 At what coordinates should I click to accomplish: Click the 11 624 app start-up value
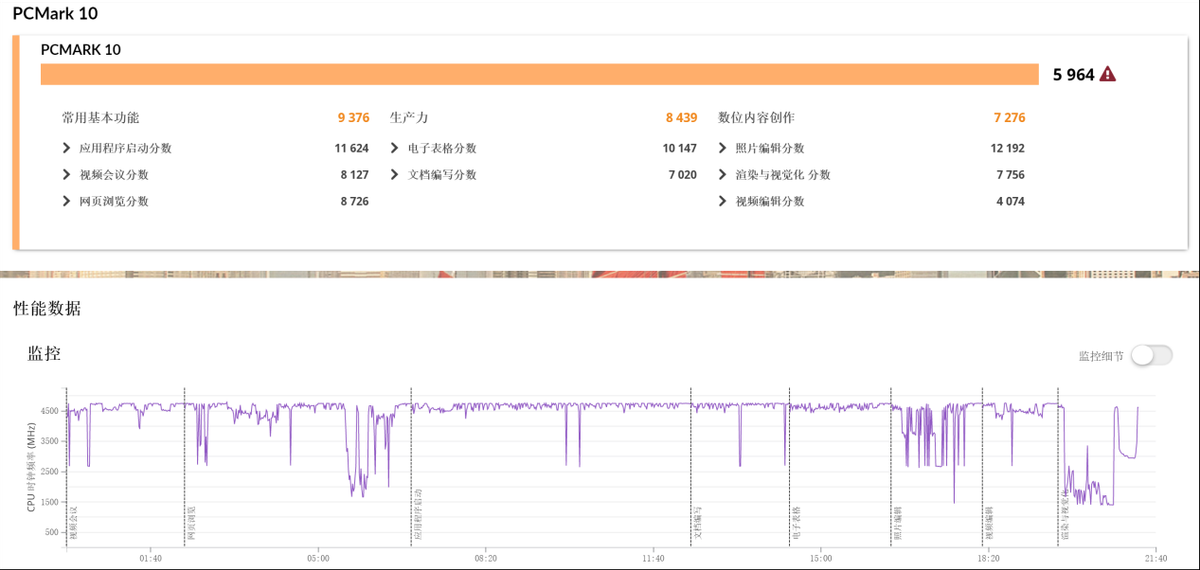point(352,148)
